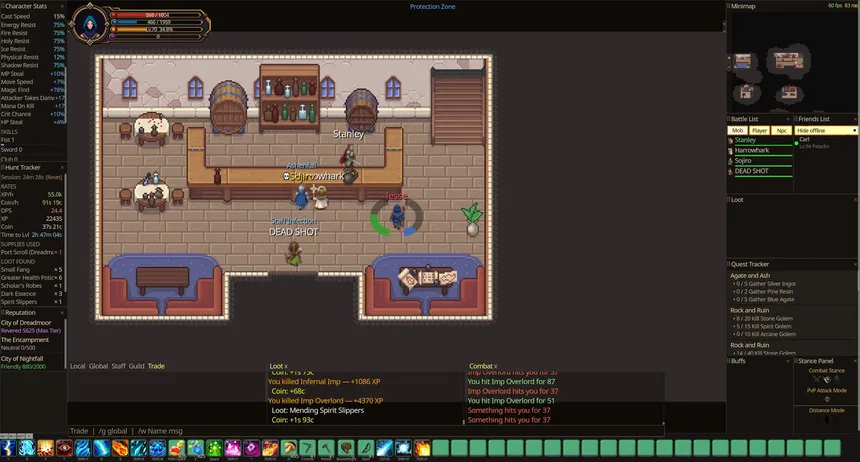Select the Trade chat tab
Viewport: 860px width, 462px height.
pyautogui.click(x=156, y=366)
